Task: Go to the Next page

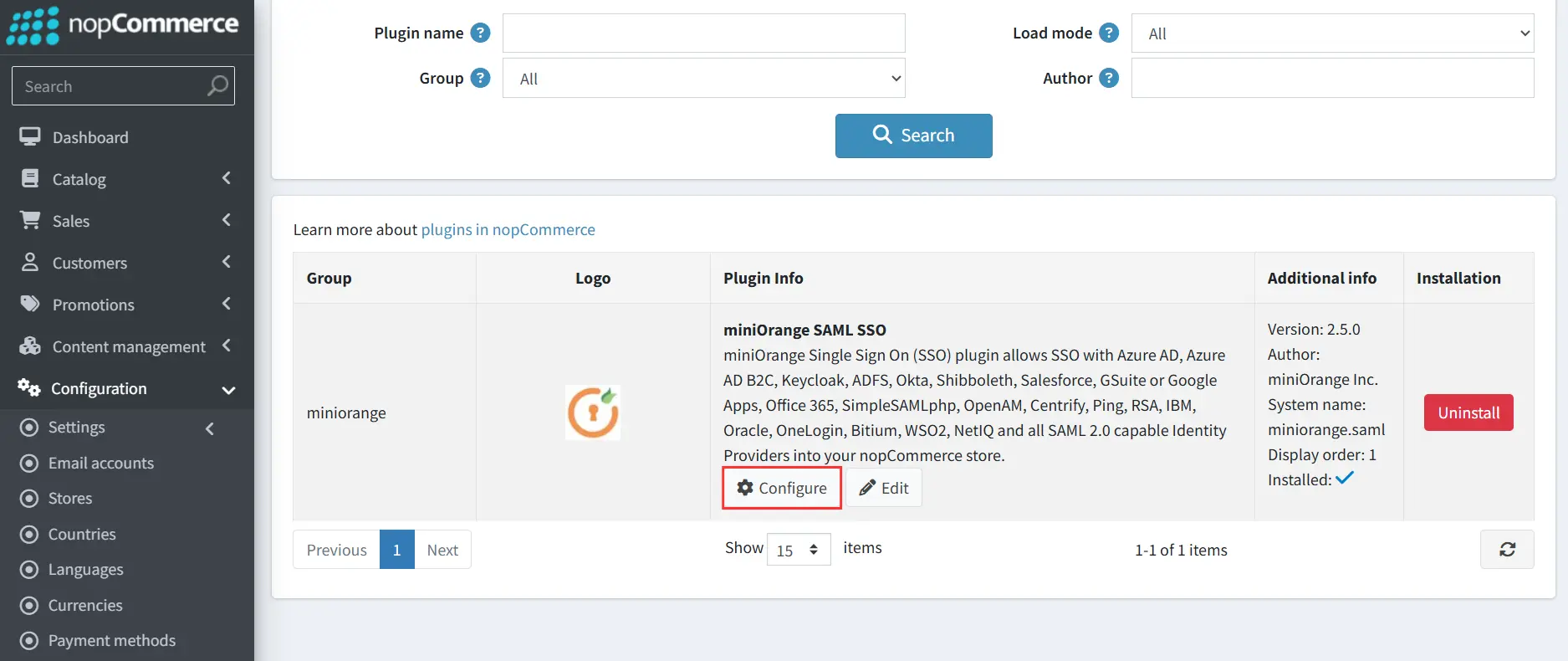Action: (442, 550)
